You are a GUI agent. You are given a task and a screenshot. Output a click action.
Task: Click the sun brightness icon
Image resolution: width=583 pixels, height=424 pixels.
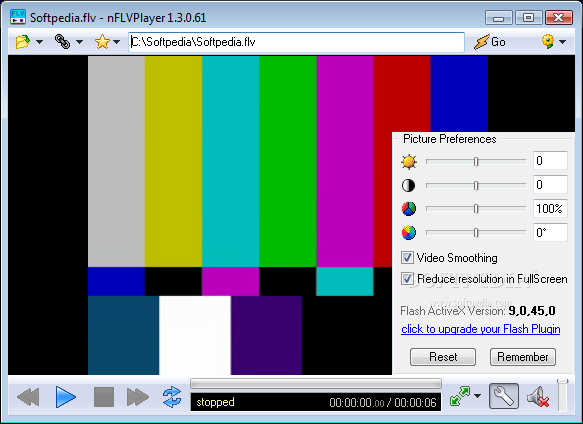click(409, 162)
